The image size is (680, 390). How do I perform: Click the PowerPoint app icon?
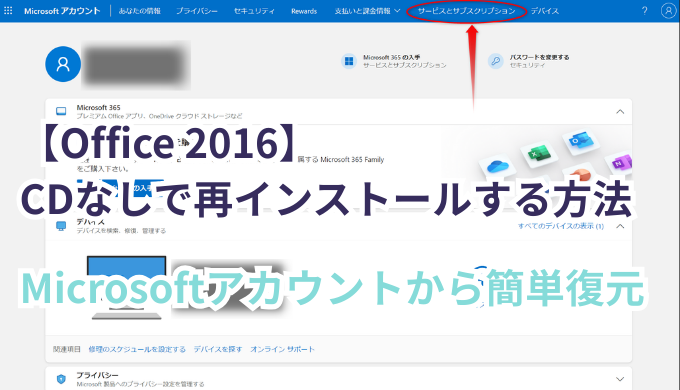click(x=581, y=174)
